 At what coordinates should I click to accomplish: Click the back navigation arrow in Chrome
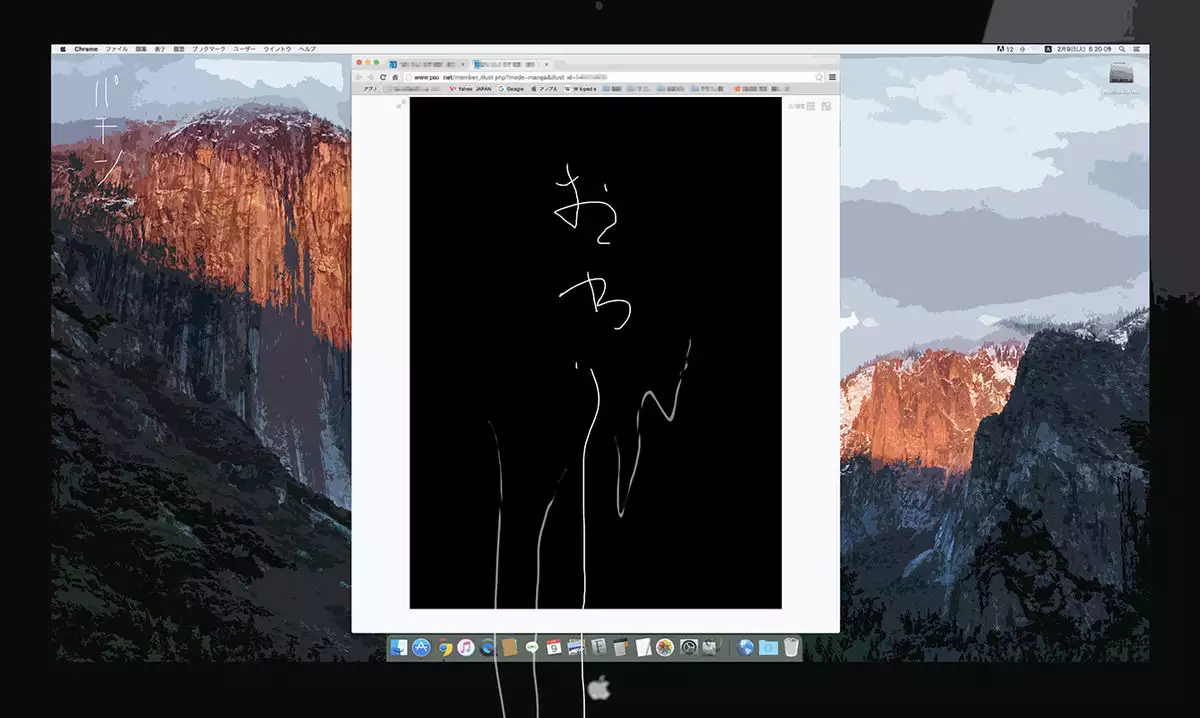(x=360, y=77)
